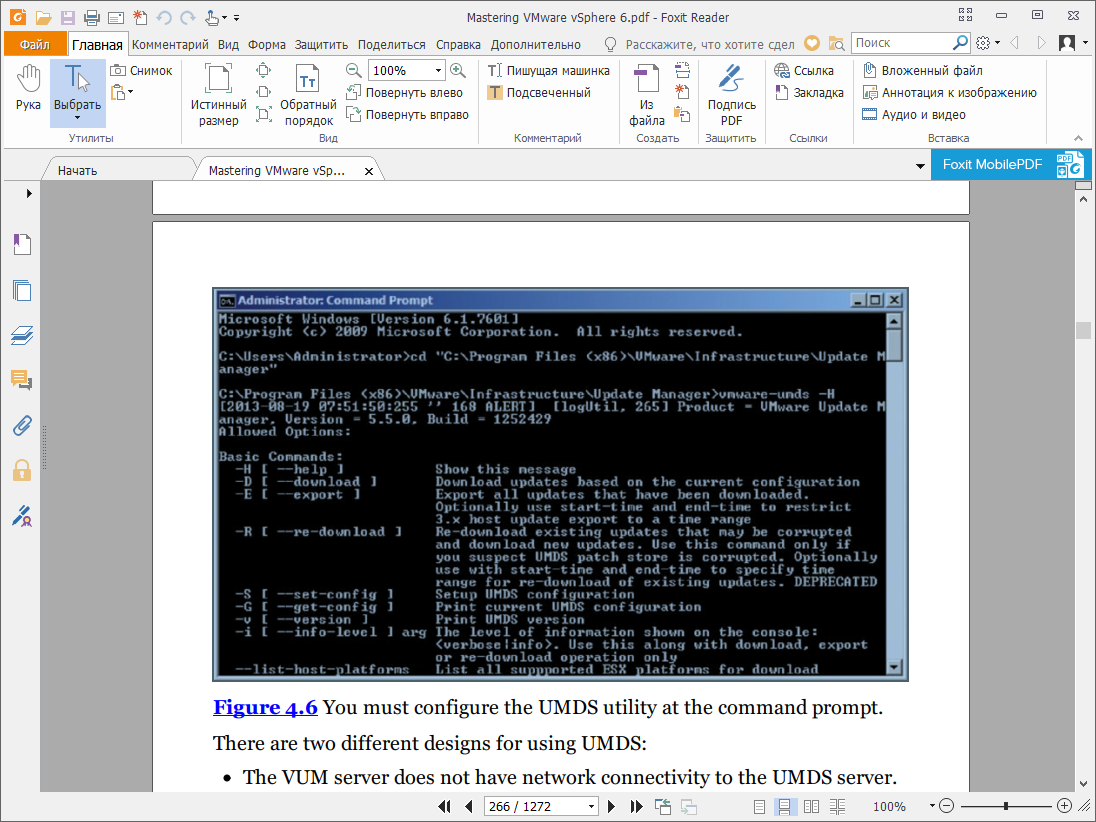Click the 'Расскажите, что хотите сделать' box
Screen dimensions: 1096x822
tap(709, 44)
